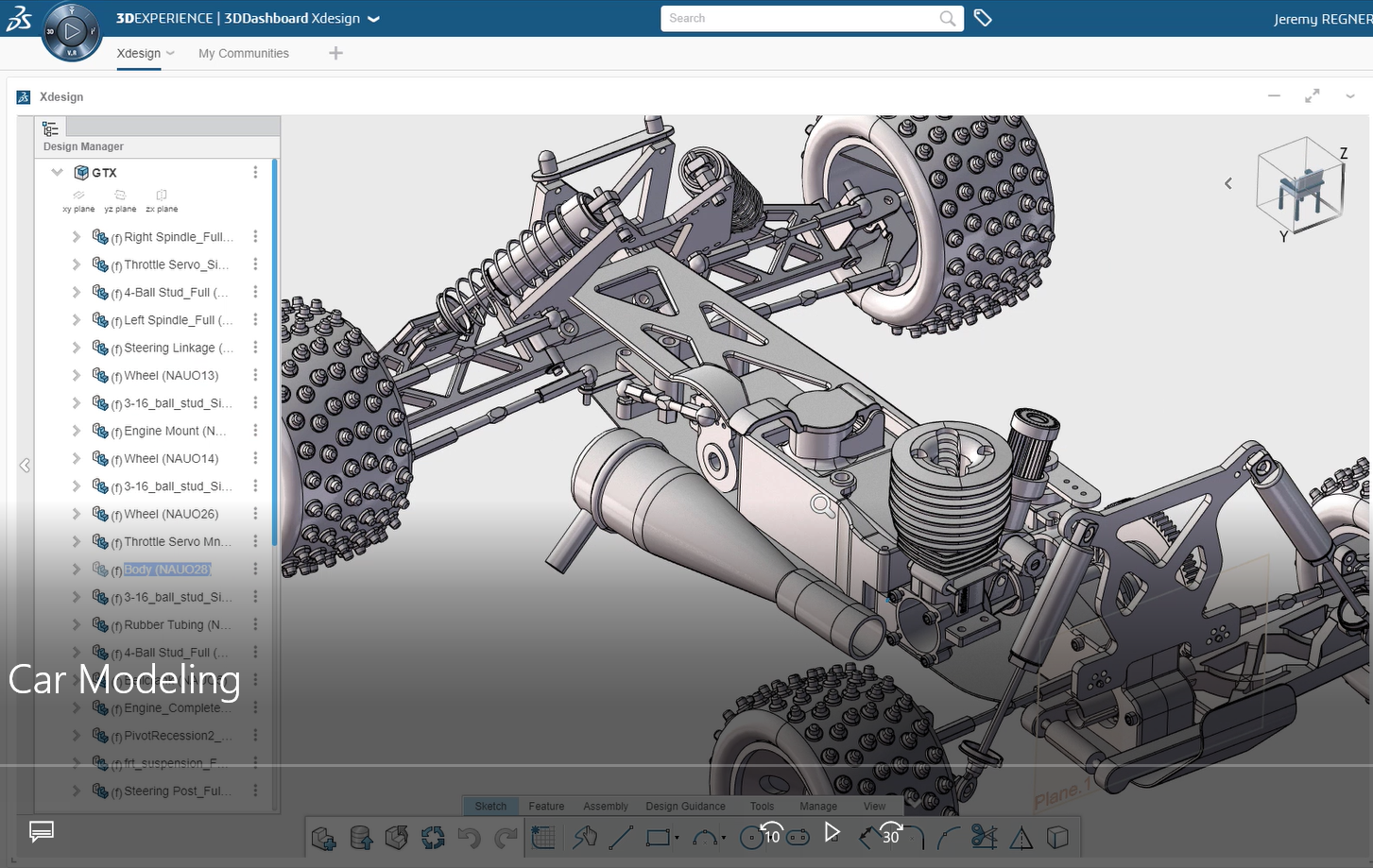The width and height of the screenshot is (1373, 868).
Task: Open Wheel (NAUO13) three-dot menu
Action: pos(255,375)
